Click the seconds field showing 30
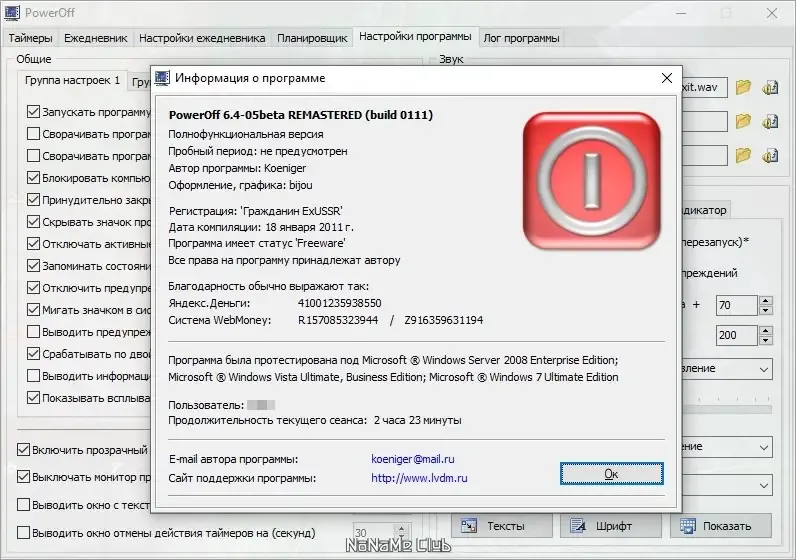 374,533
